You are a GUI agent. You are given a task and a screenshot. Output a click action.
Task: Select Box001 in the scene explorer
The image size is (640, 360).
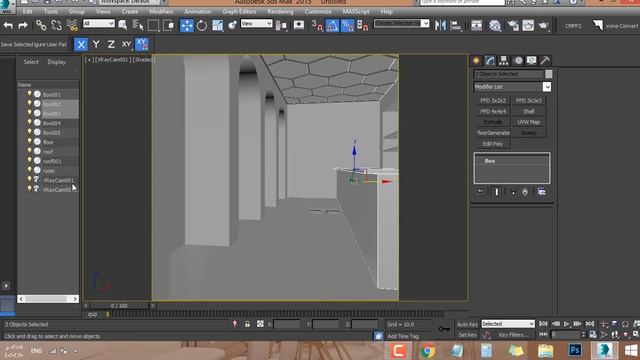(51, 95)
